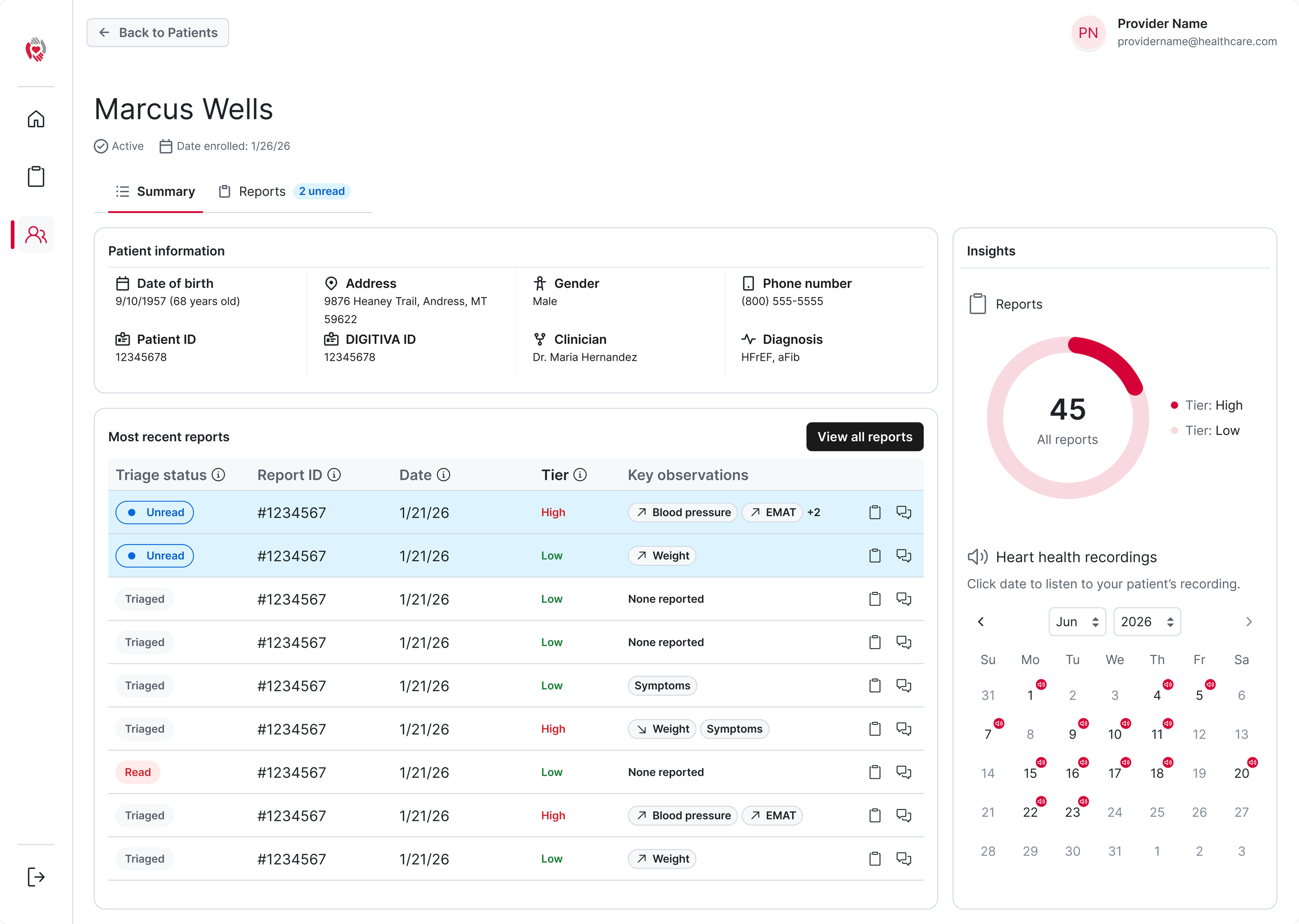Viewport: 1299px width, 924px height.
Task: Go to next month in calendar
Action: [x=1249, y=622]
